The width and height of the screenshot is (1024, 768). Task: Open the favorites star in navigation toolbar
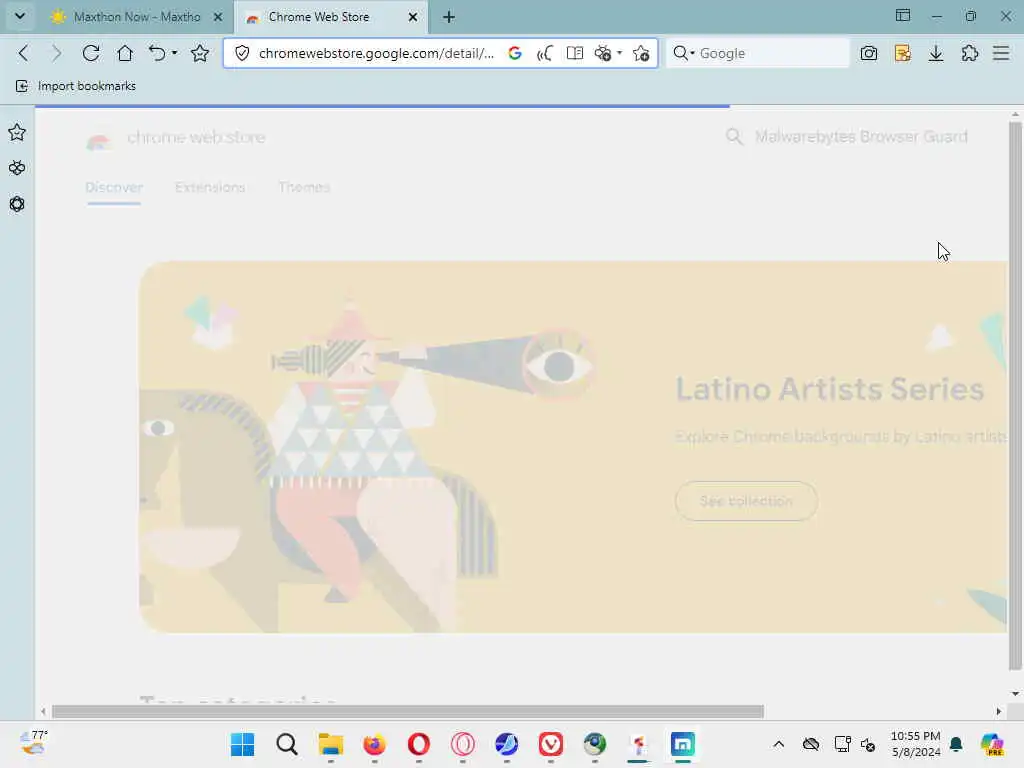(200, 53)
